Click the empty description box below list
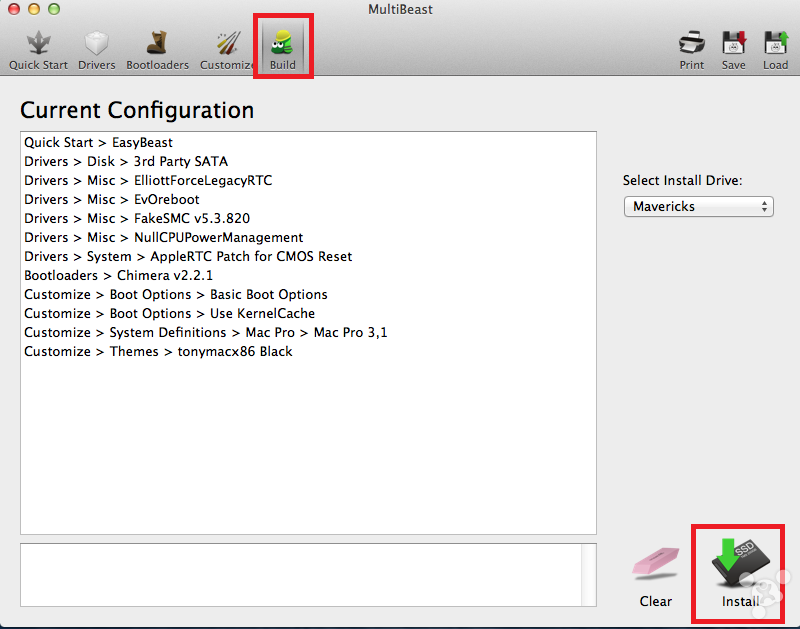 (308, 576)
